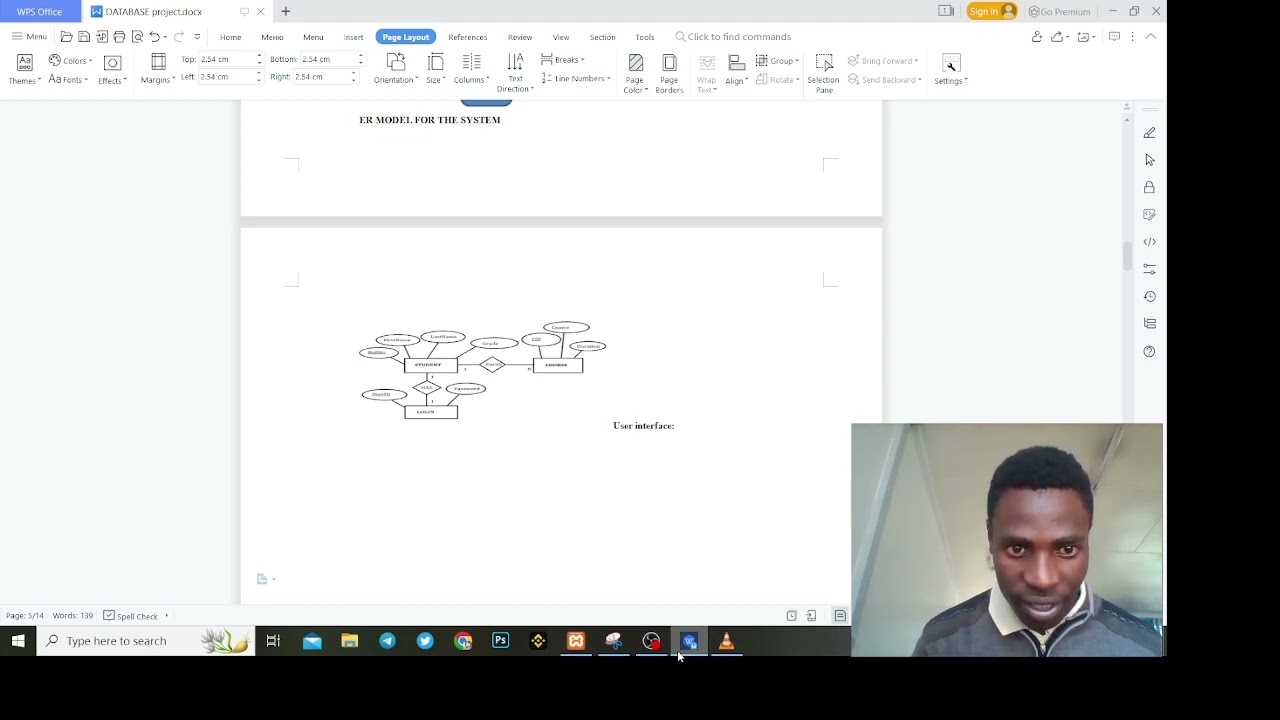1280x720 pixels.
Task: Click the Text Direction icon
Action: pos(515,63)
